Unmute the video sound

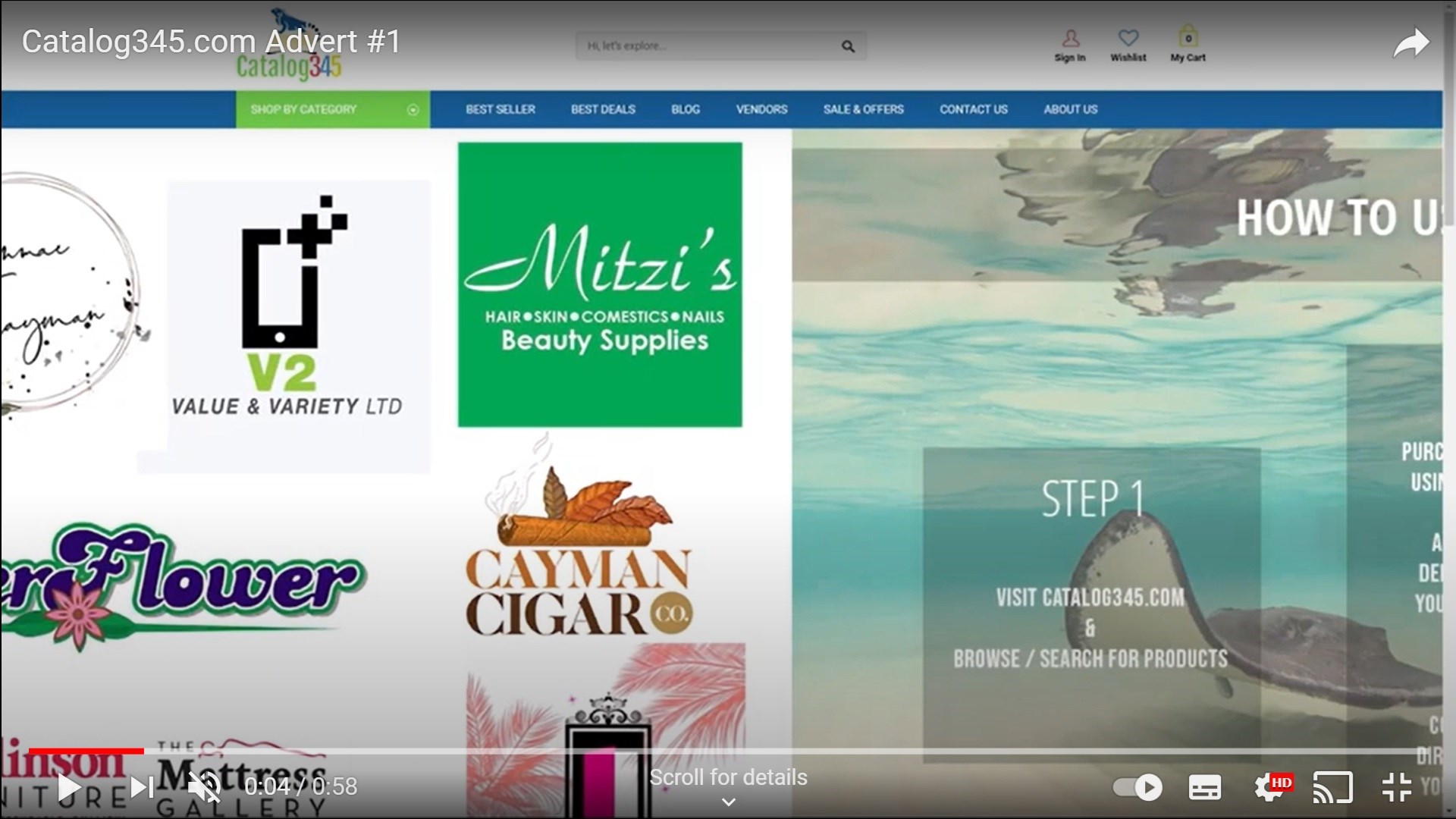(x=204, y=787)
